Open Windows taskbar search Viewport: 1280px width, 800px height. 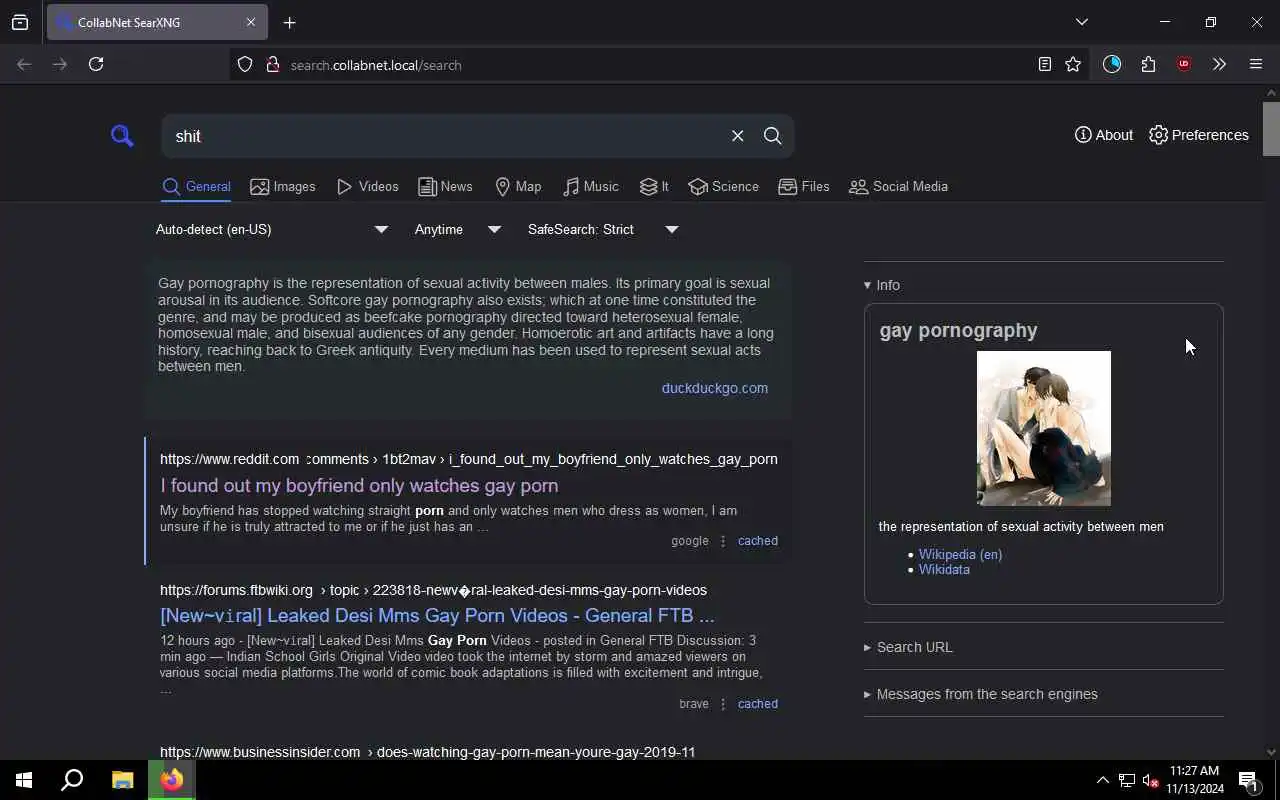tap(72, 780)
